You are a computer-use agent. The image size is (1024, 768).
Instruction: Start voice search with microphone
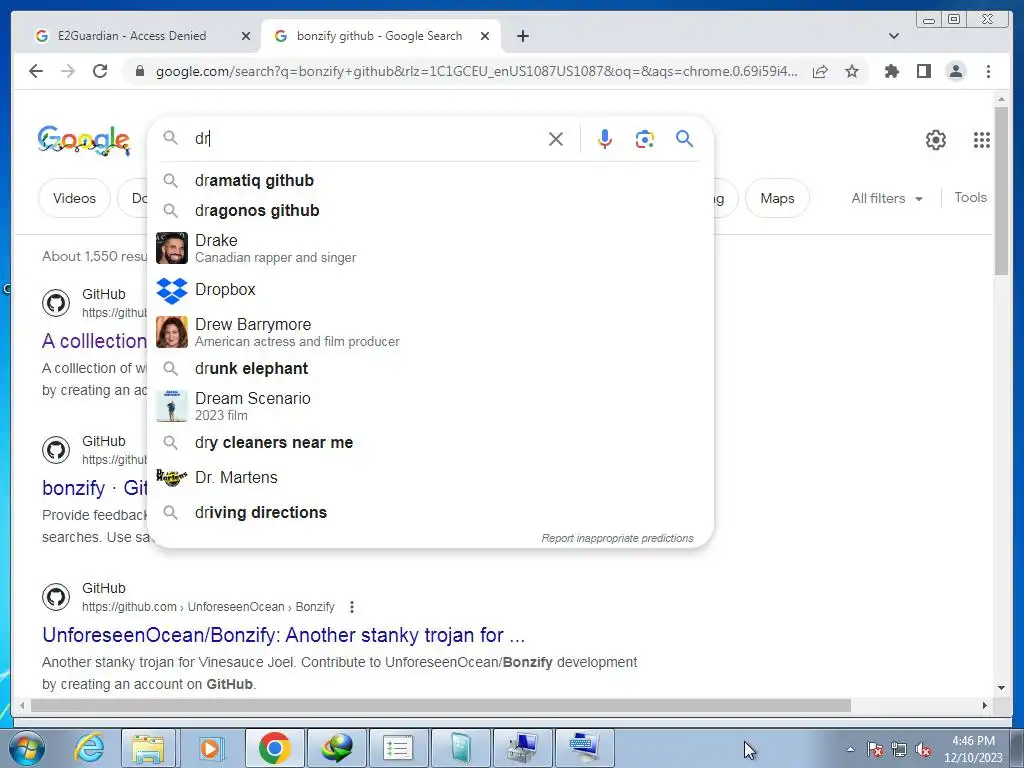pos(605,138)
